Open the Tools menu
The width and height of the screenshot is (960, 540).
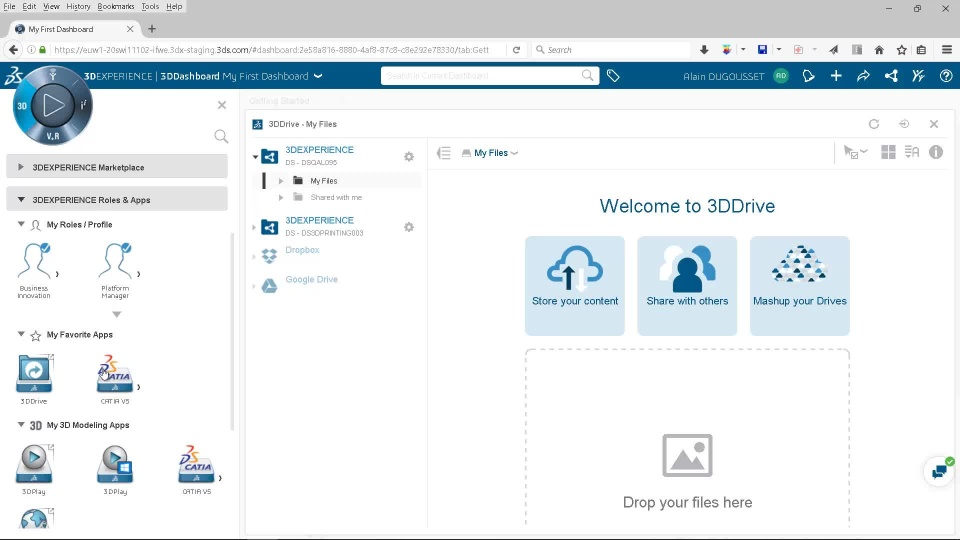[x=150, y=6]
